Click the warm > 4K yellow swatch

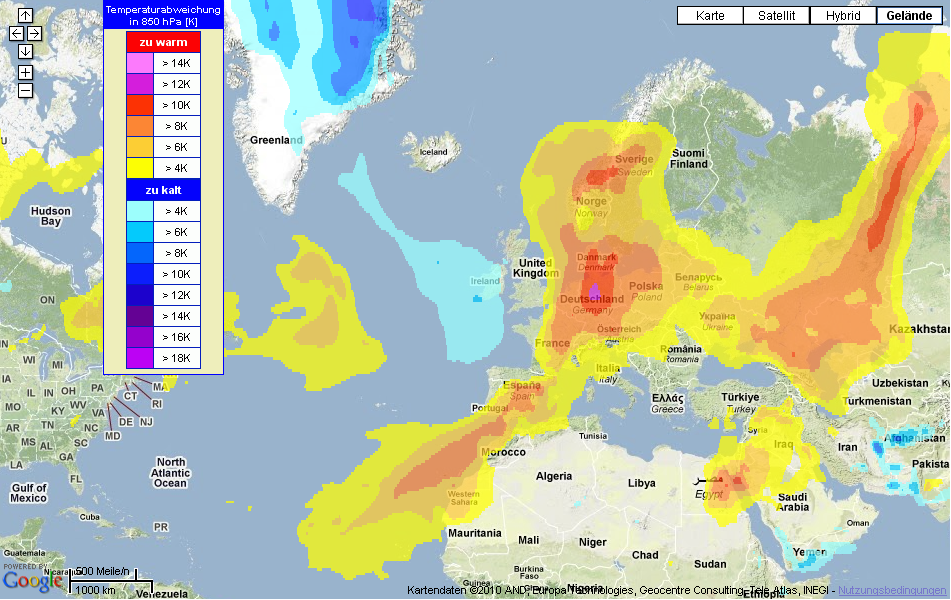[139, 168]
